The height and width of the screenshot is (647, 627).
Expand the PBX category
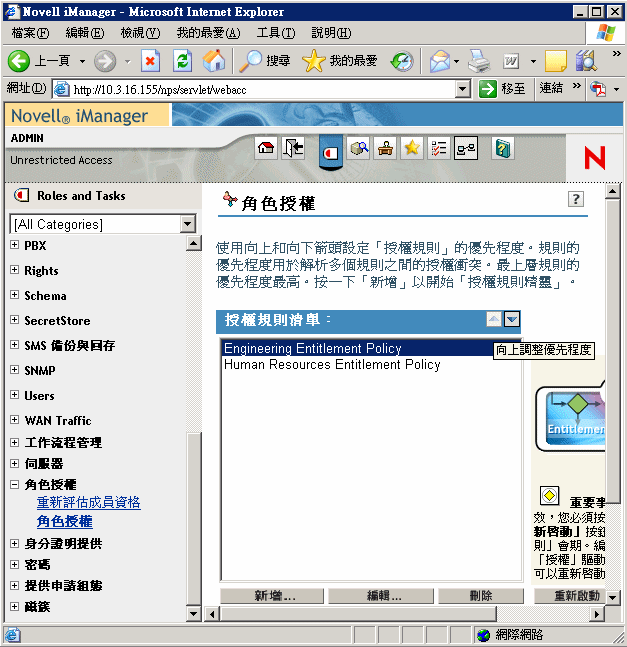click(x=14, y=245)
